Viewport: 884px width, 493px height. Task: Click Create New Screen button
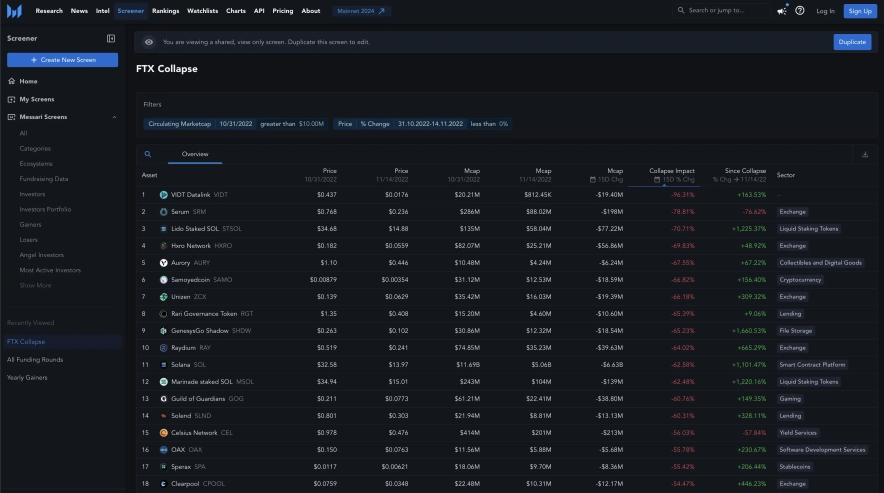click(62, 60)
